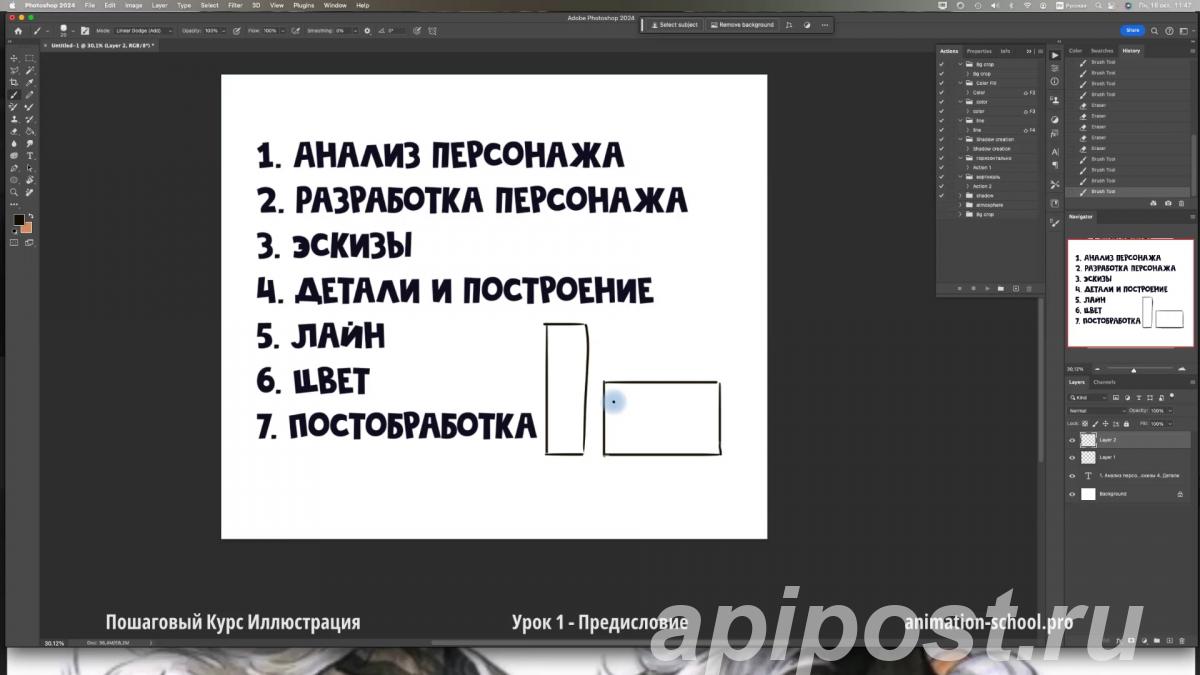Select the Clone Stamp tool

[14, 119]
